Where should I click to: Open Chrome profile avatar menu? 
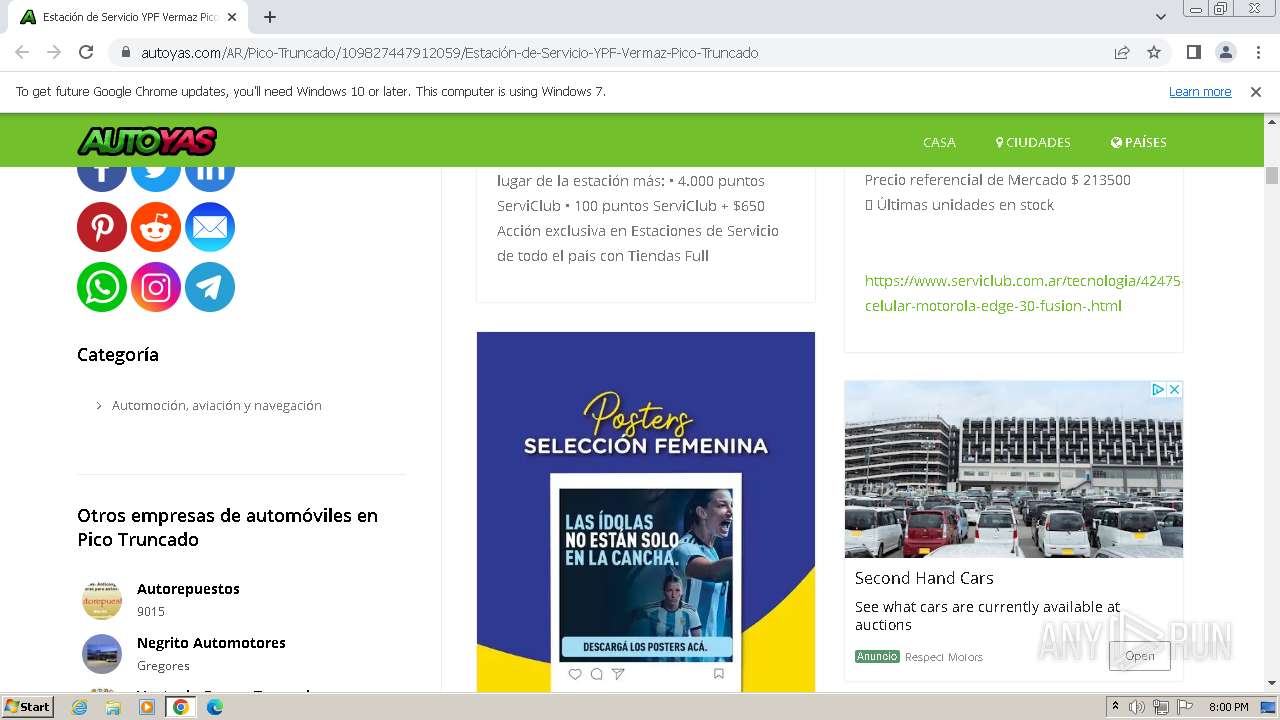1225,52
